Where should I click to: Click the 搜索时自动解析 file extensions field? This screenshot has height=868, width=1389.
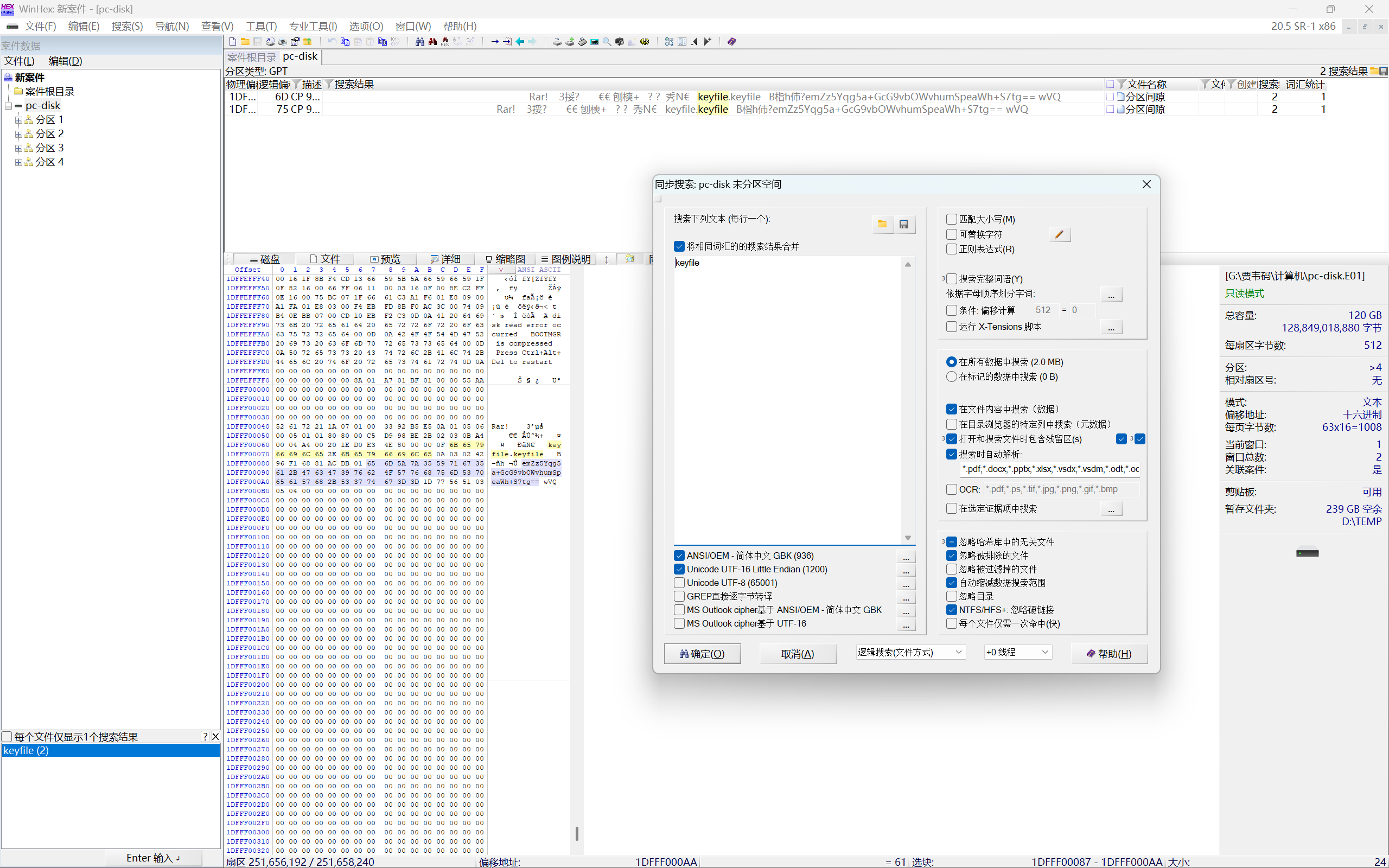[1050, 469]
